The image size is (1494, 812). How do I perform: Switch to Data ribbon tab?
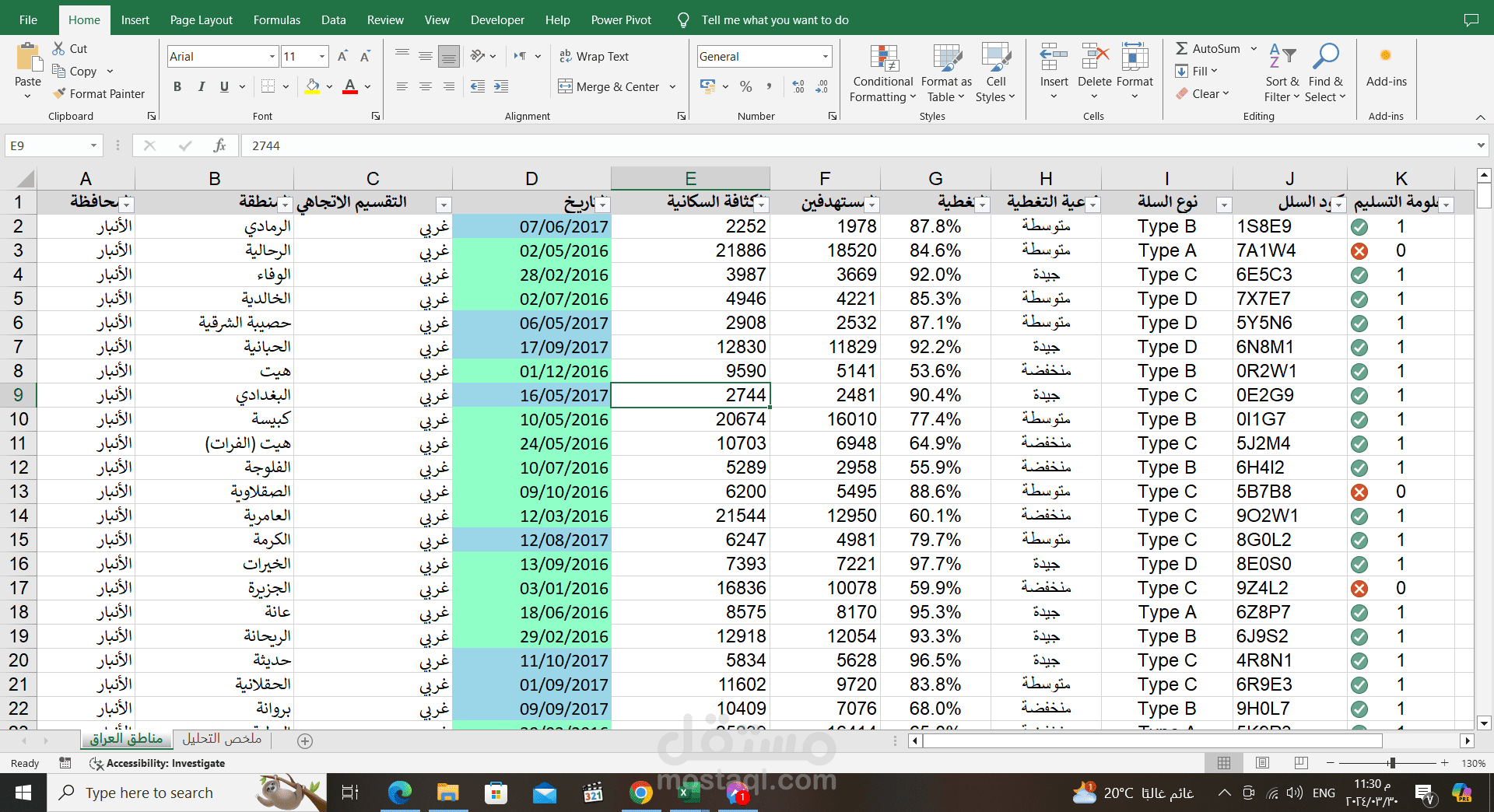(334, 20)
